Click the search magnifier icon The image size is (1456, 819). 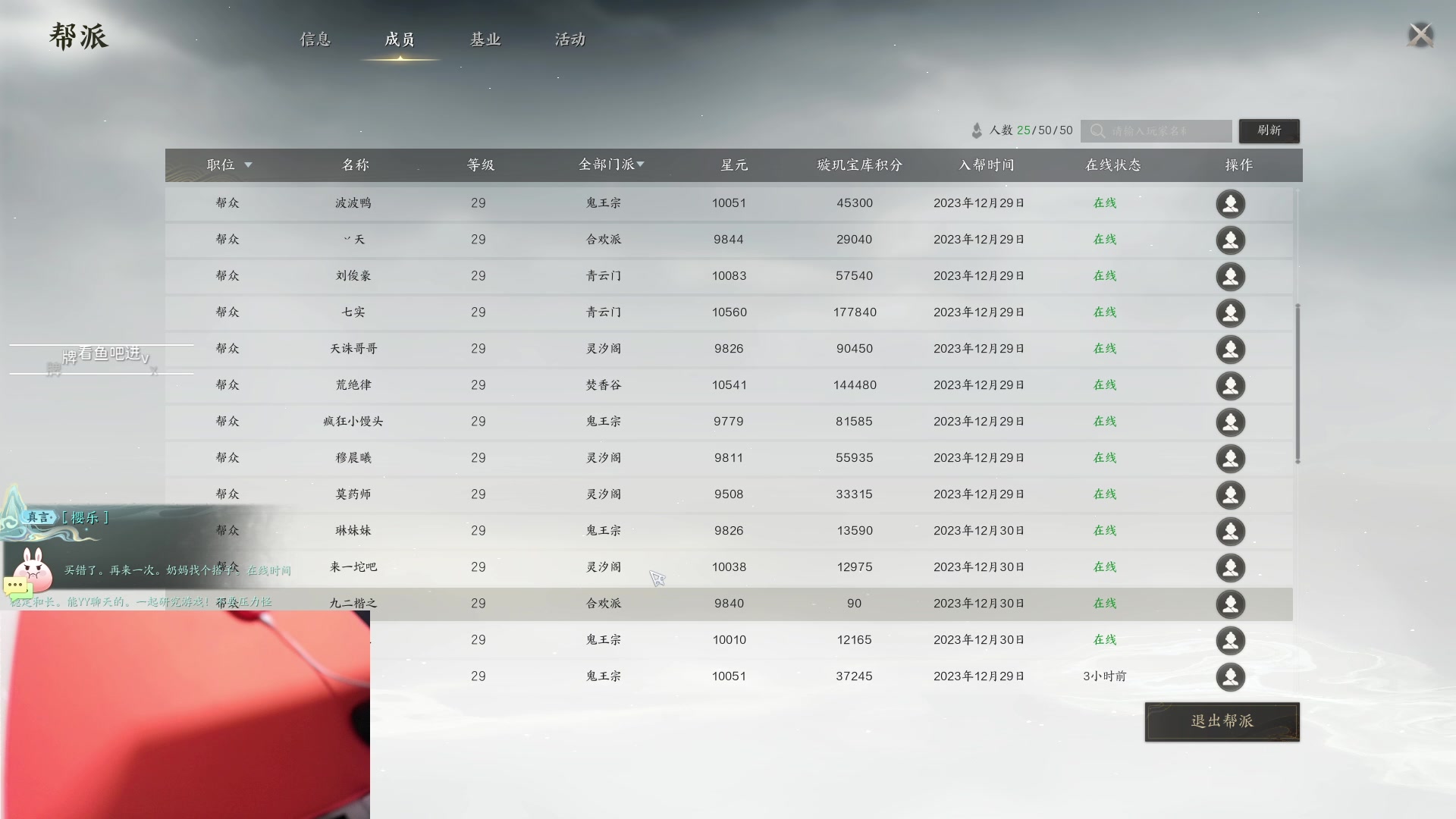pos(1097,131)
